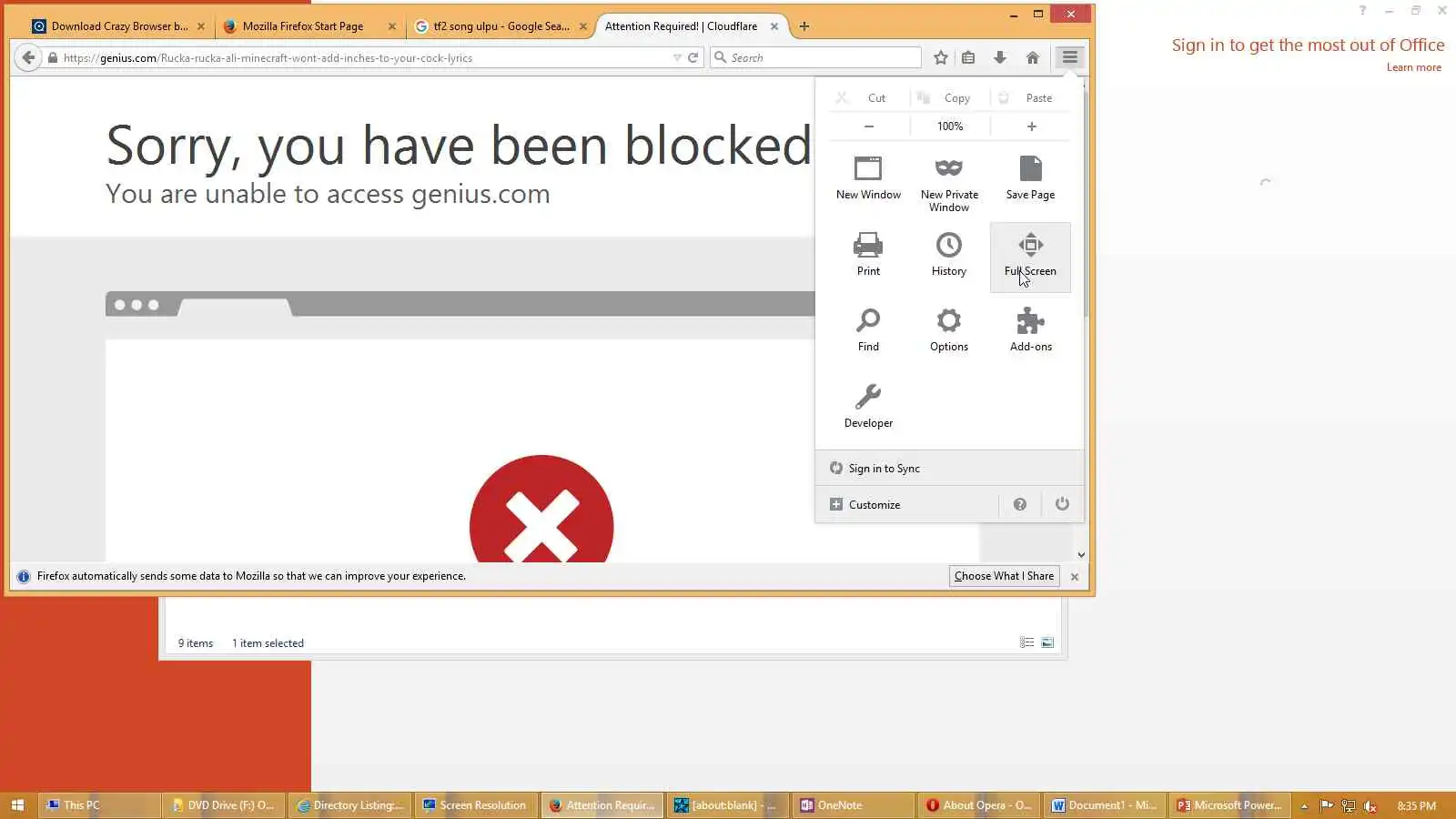Print the current page
This screenshot has height=819, width=1456.
[868, 255]
